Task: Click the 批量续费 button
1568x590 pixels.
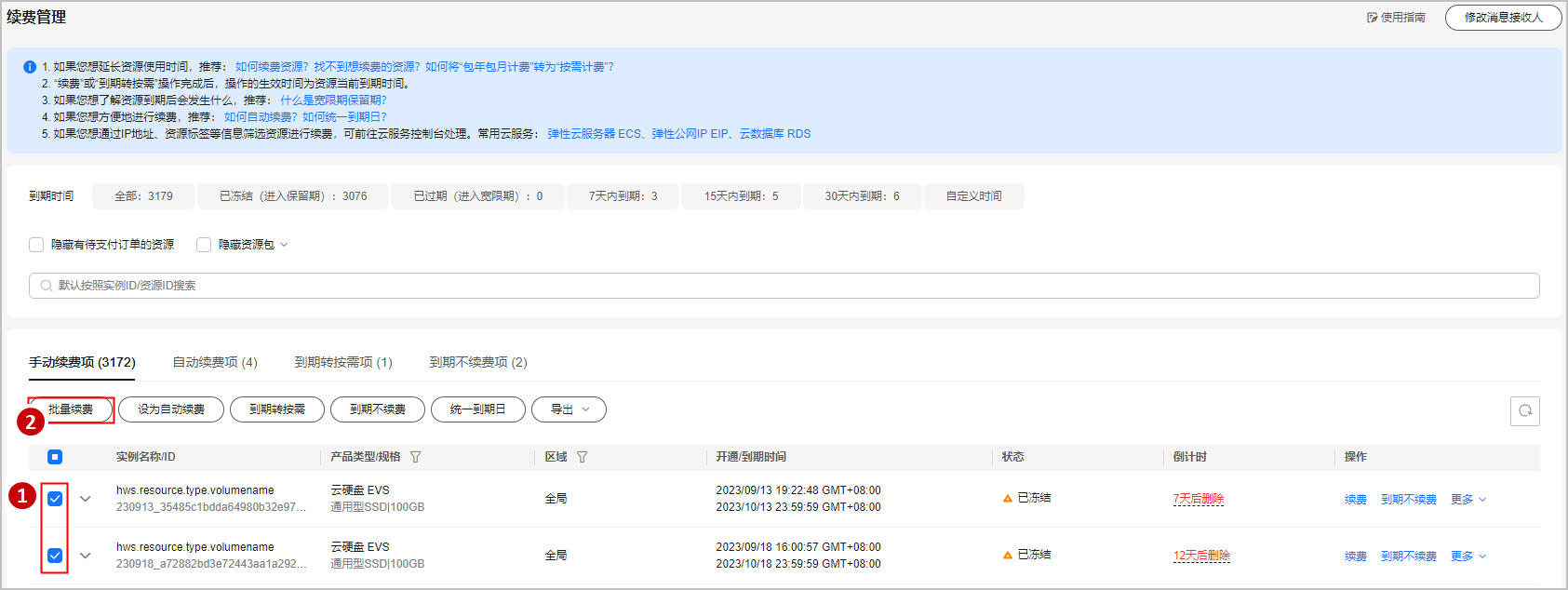Action: [71, 409]
